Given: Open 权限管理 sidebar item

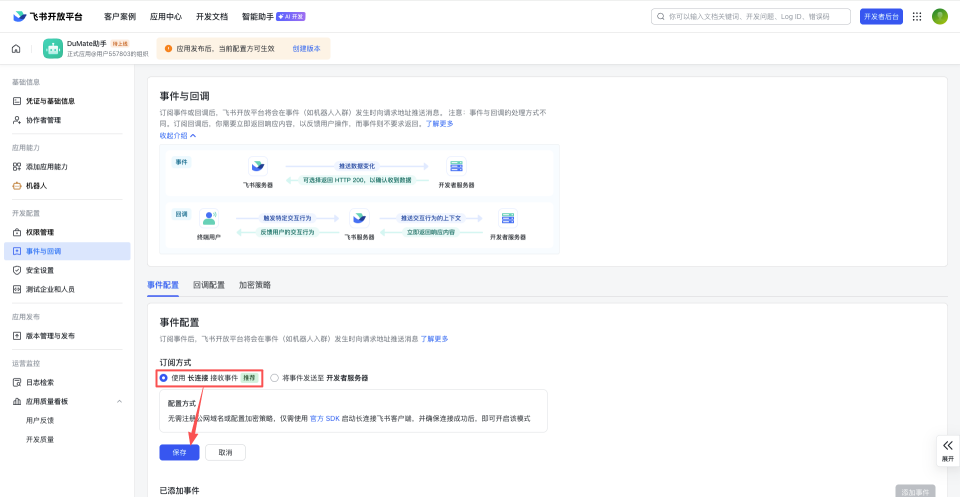Looking at the screenshot, I should coord(40,232).
